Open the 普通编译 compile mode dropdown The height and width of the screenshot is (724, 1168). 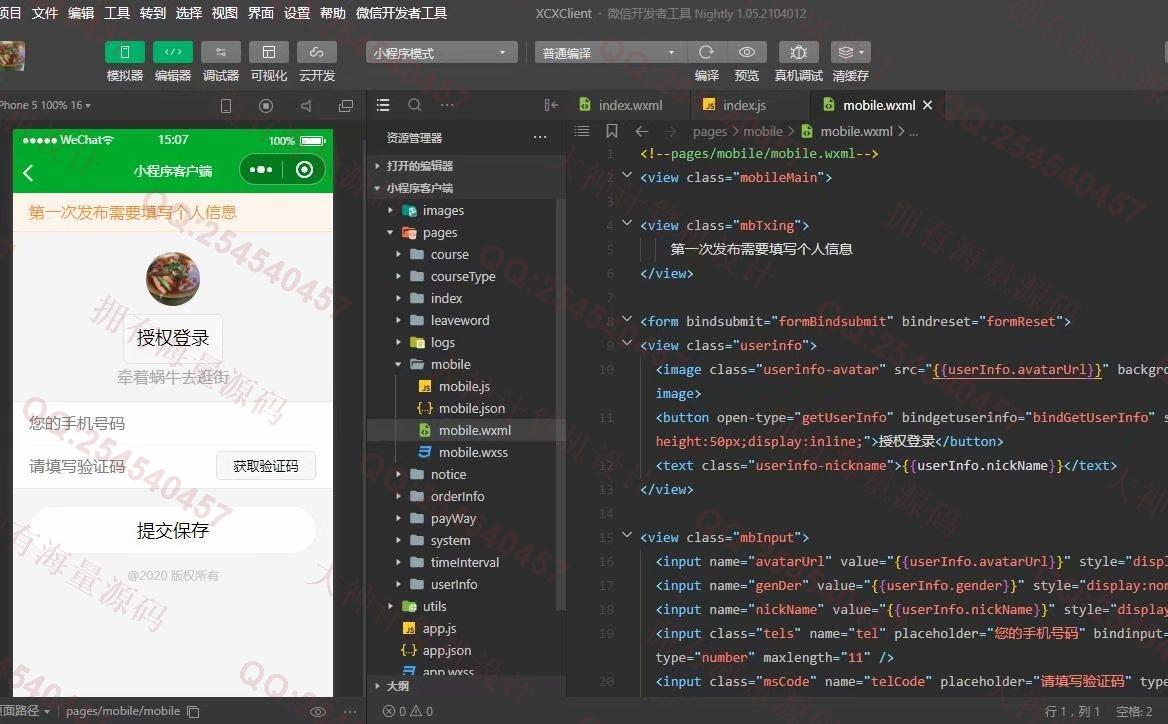[610, 52]
